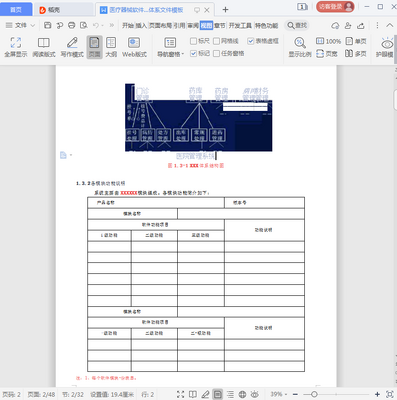
Task: Click status bar outline view icon
Action: [x=230, y=394]
